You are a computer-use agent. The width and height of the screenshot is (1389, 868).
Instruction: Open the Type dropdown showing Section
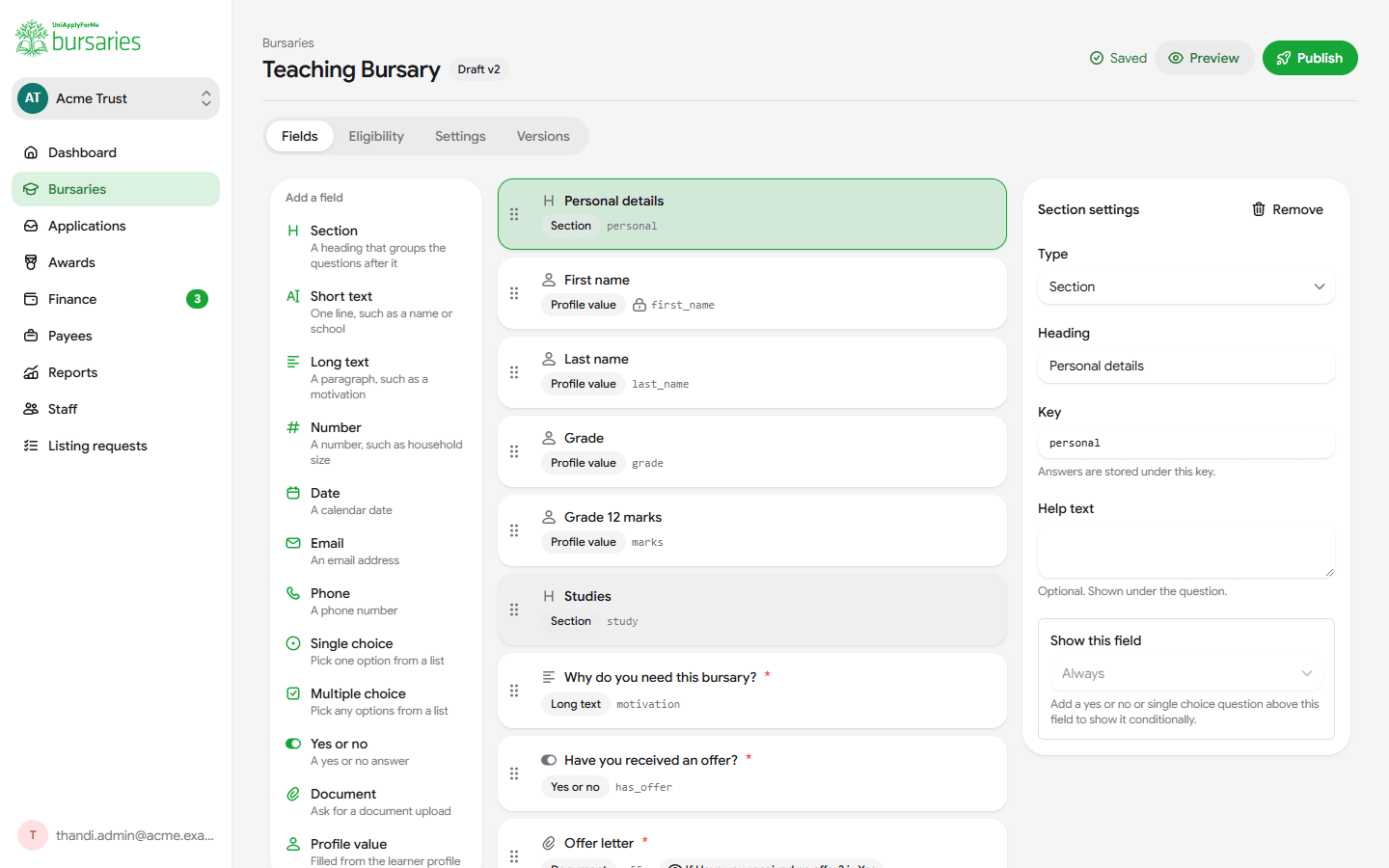(1186, 286)
